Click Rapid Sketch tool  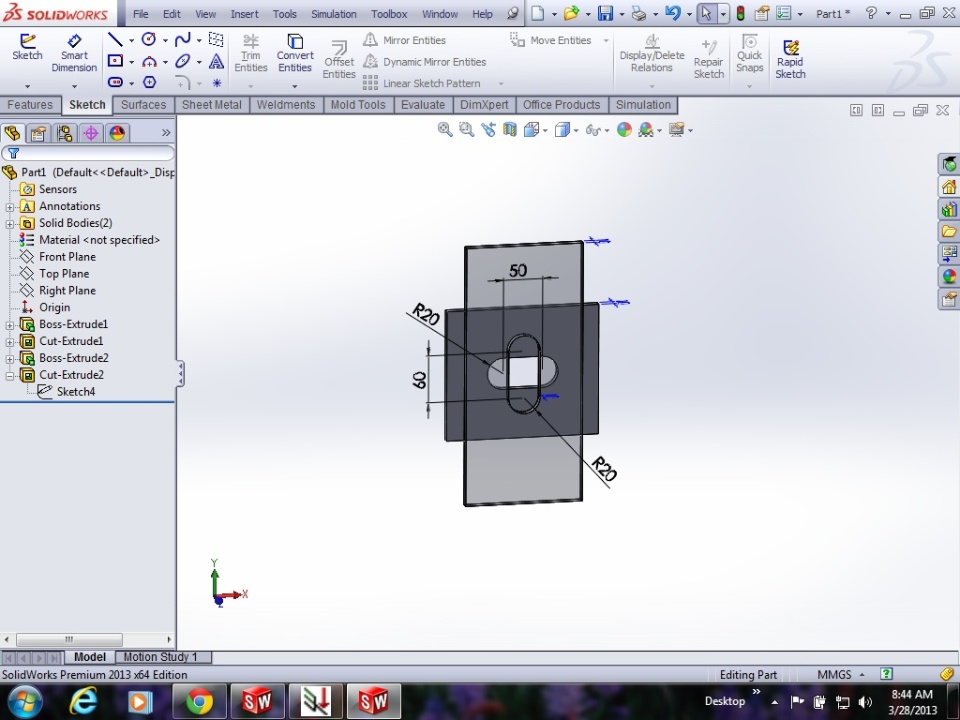point(790,59)
